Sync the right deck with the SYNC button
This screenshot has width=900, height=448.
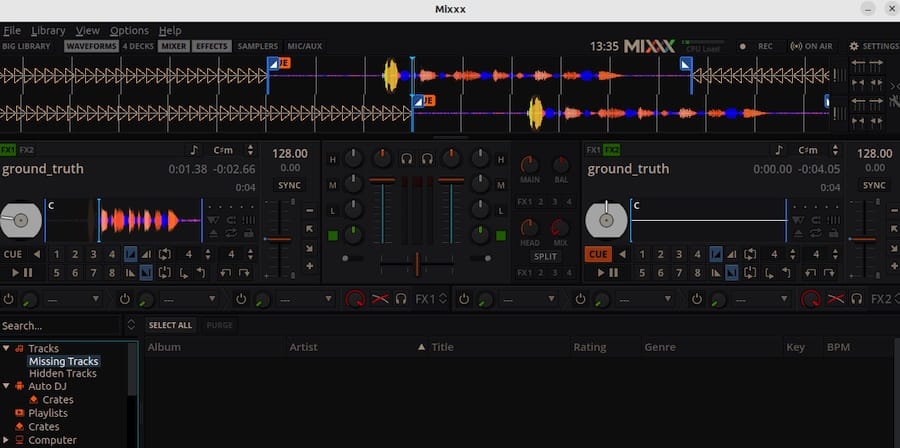coord(874,185)
